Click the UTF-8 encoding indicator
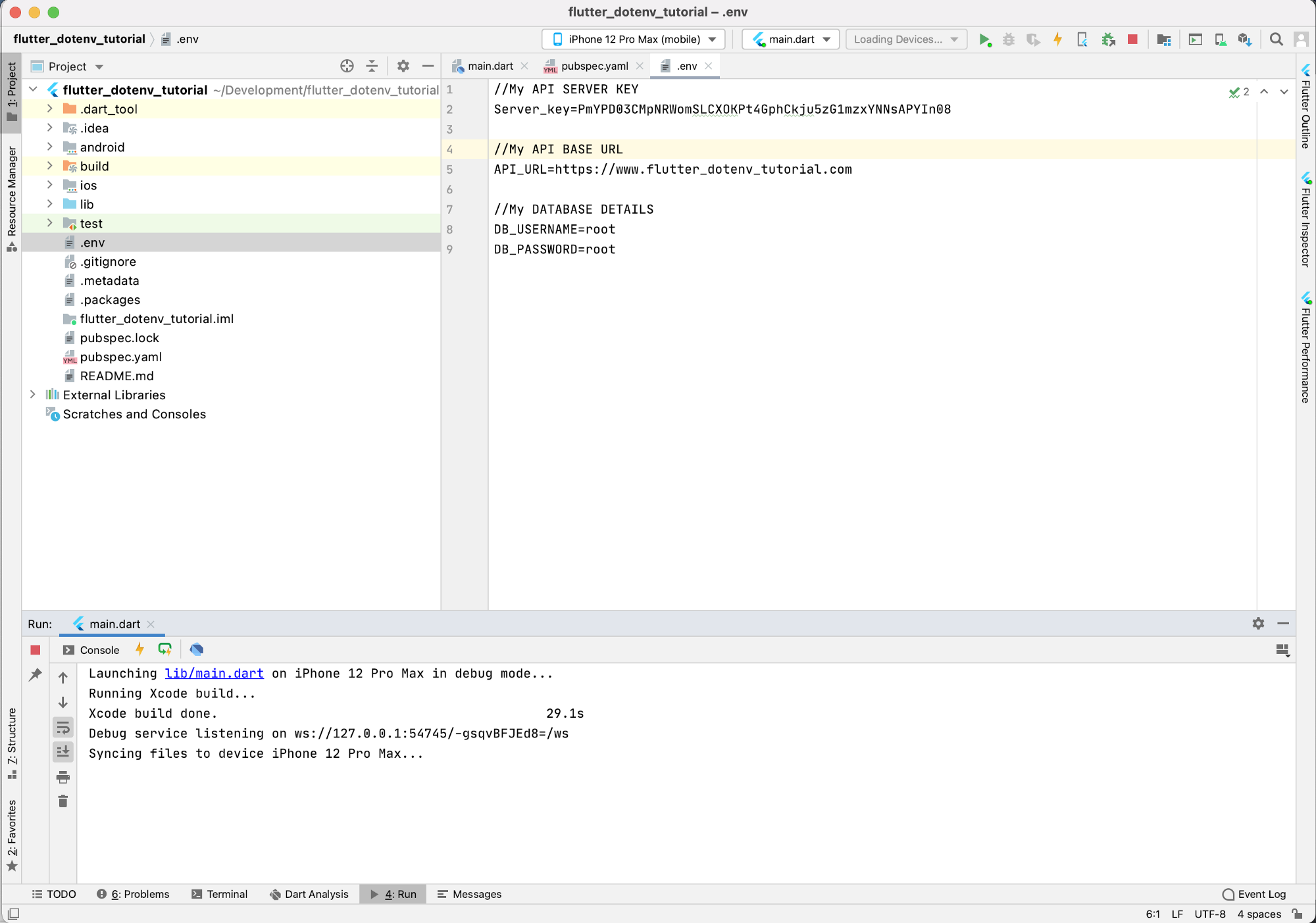This screenshot has height=923, width=1316. [1210, 914]
